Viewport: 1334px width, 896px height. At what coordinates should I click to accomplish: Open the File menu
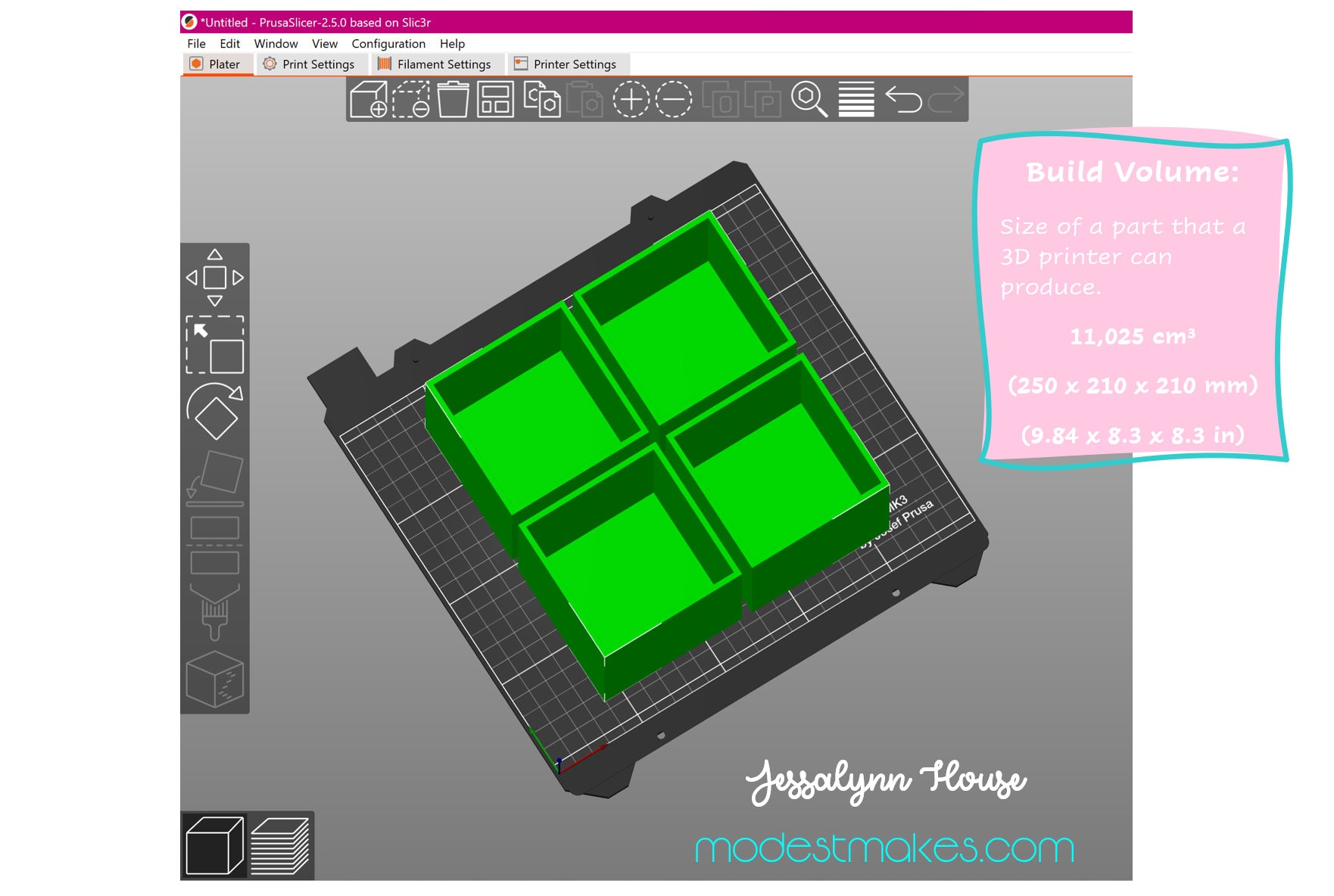tap(196, 44)
